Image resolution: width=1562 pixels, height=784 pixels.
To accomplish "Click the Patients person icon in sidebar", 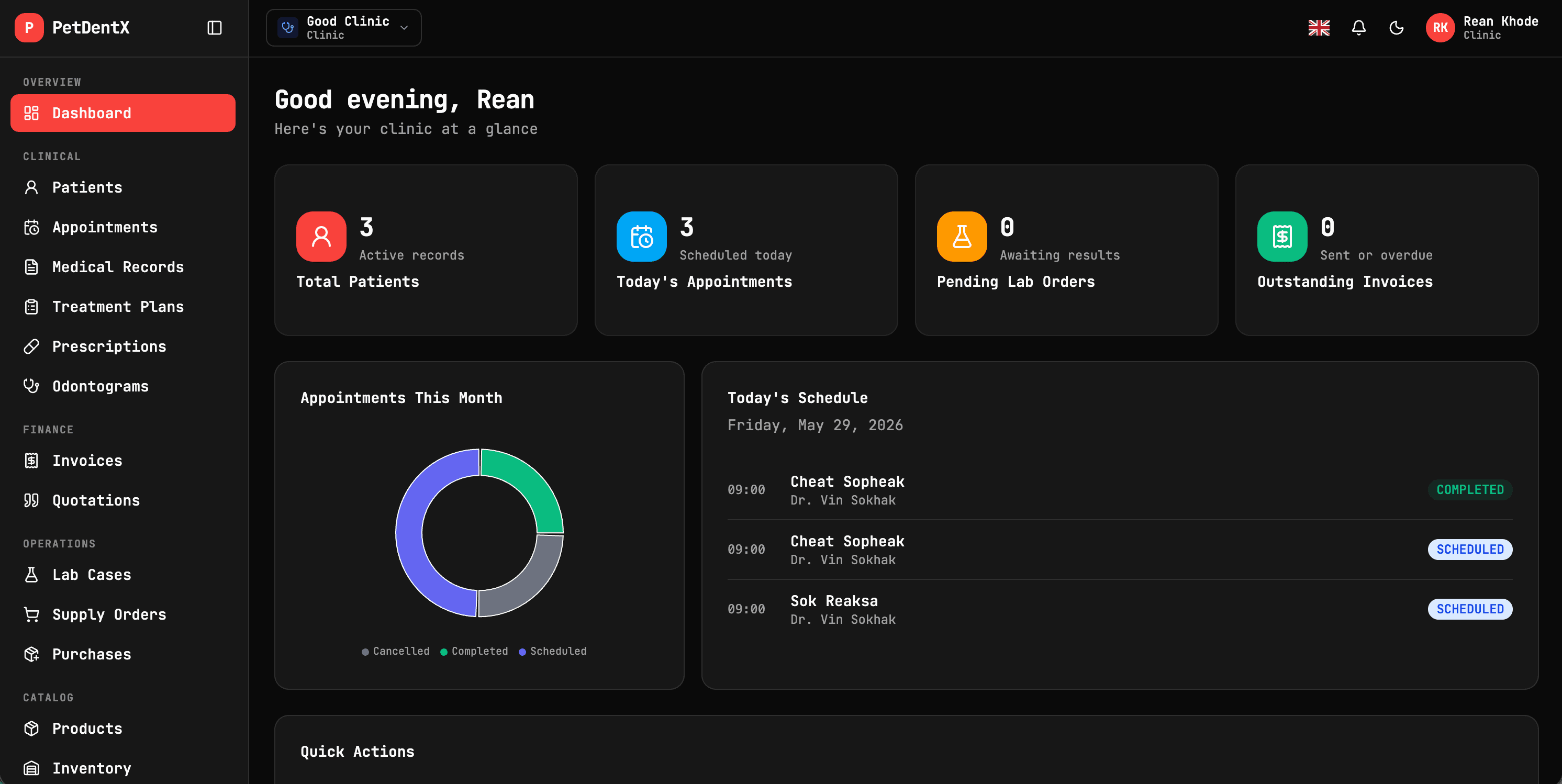I will (x=31, y=187).
